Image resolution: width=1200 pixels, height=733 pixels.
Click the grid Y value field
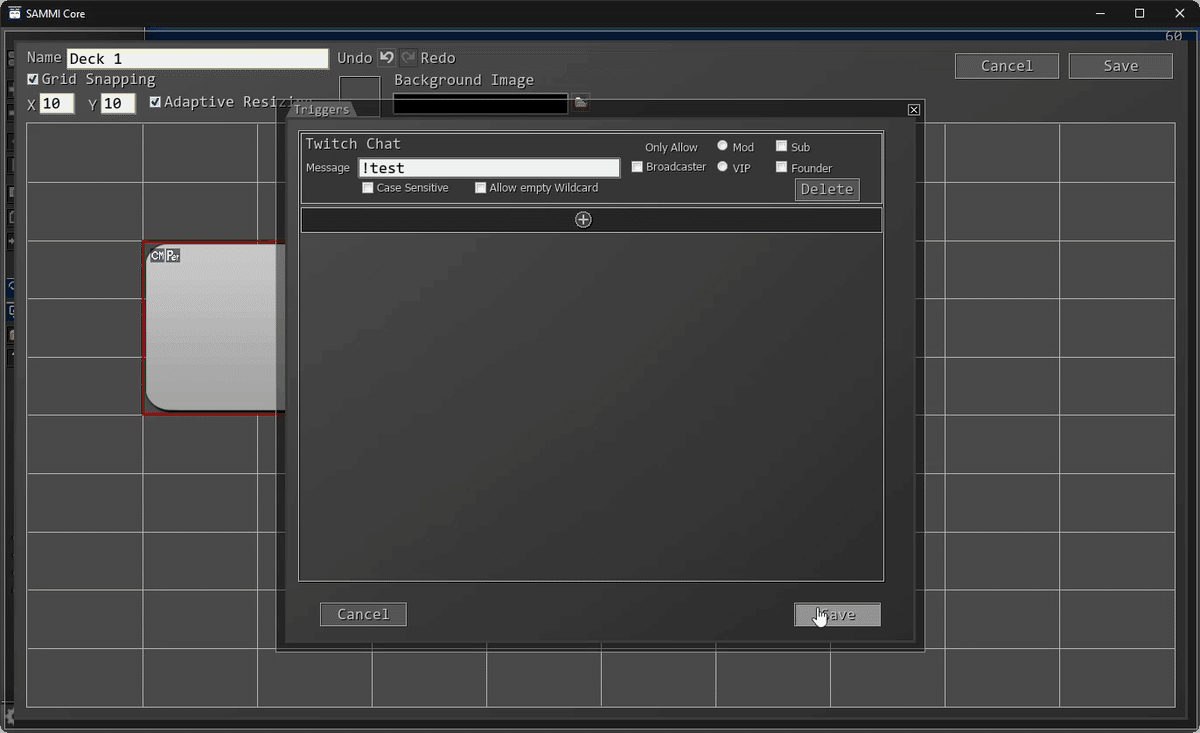point(118,104)
